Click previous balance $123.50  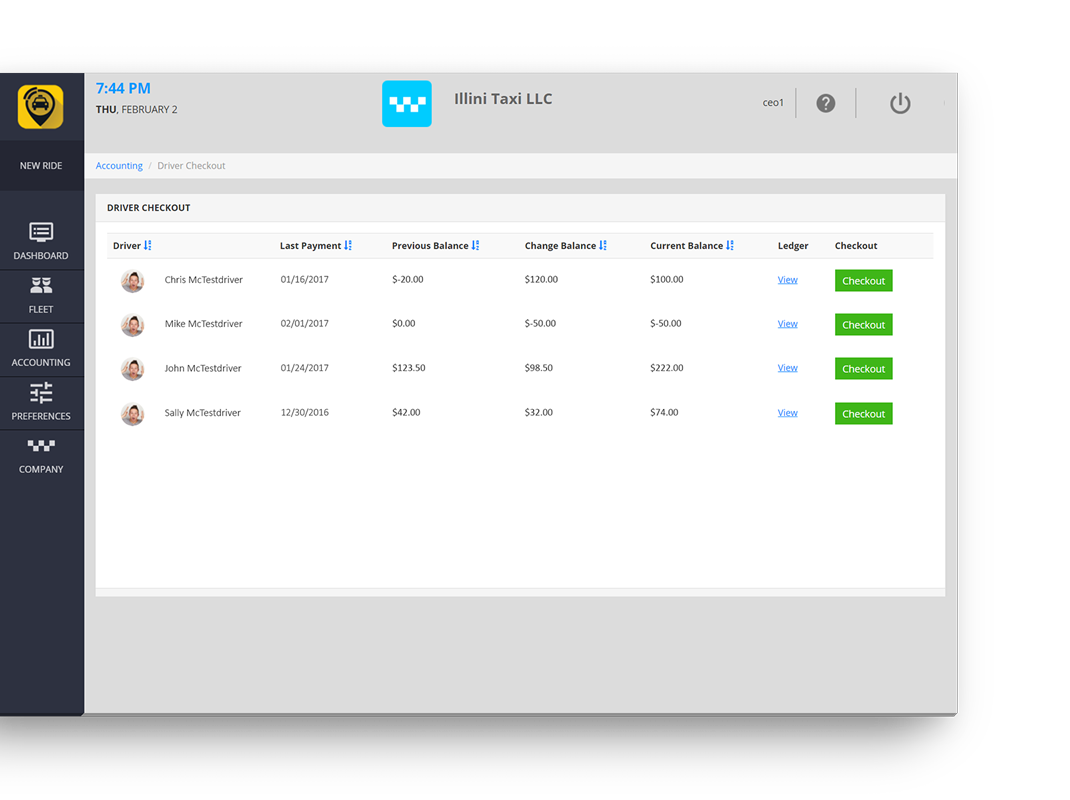coord(408,368)
